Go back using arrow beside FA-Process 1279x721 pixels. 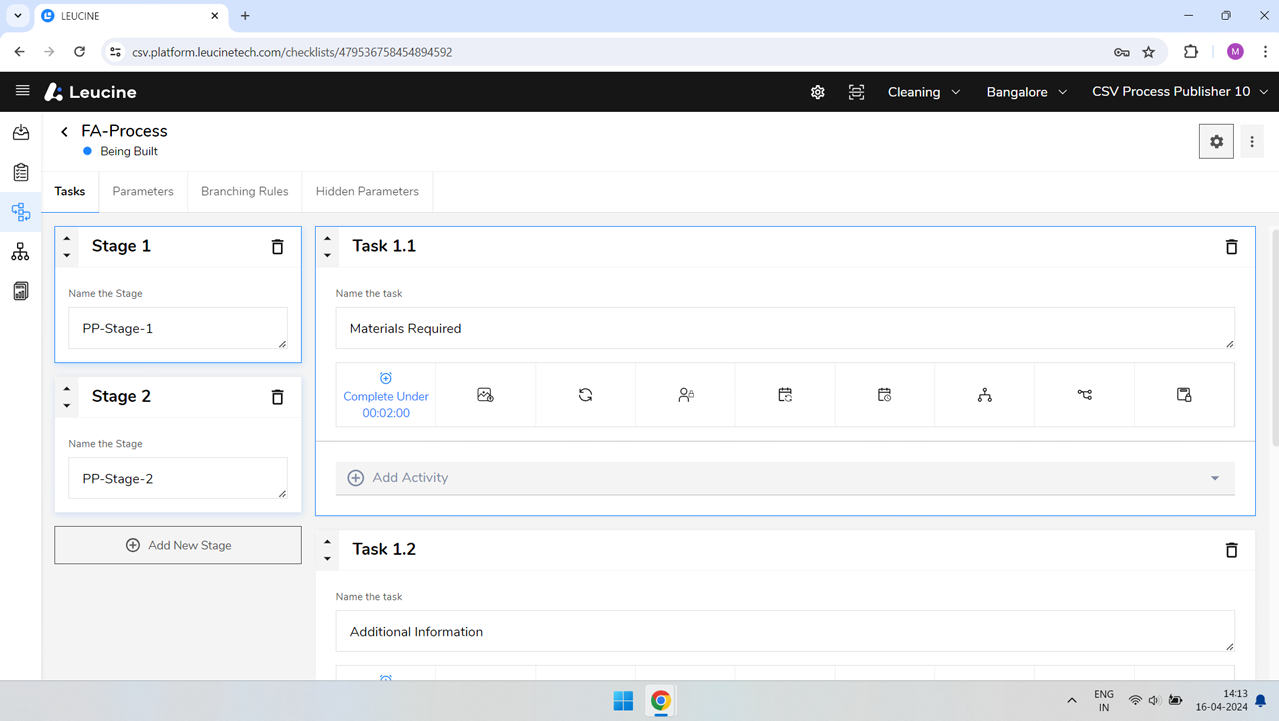(x=65, y=131)
